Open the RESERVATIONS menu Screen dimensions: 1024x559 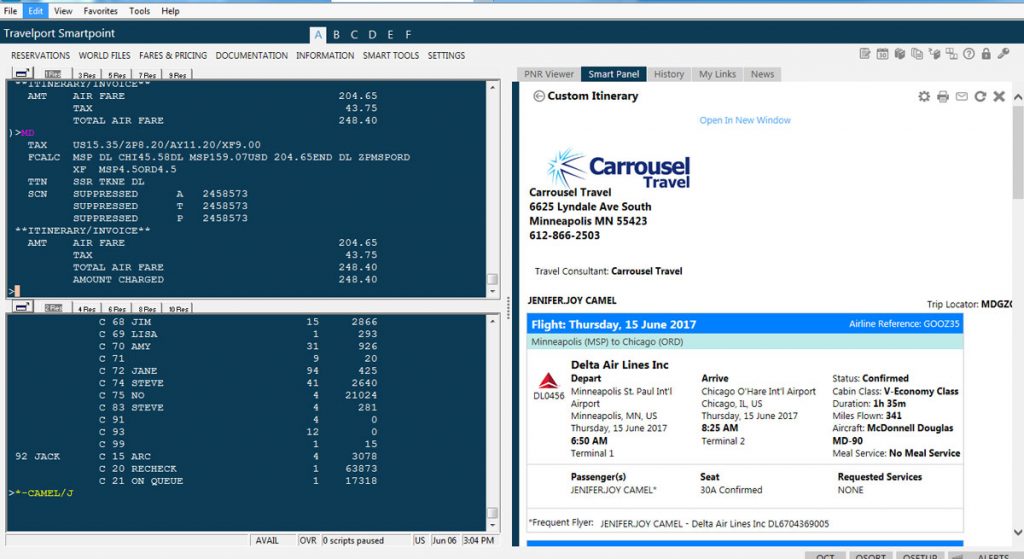click(40, 56)
